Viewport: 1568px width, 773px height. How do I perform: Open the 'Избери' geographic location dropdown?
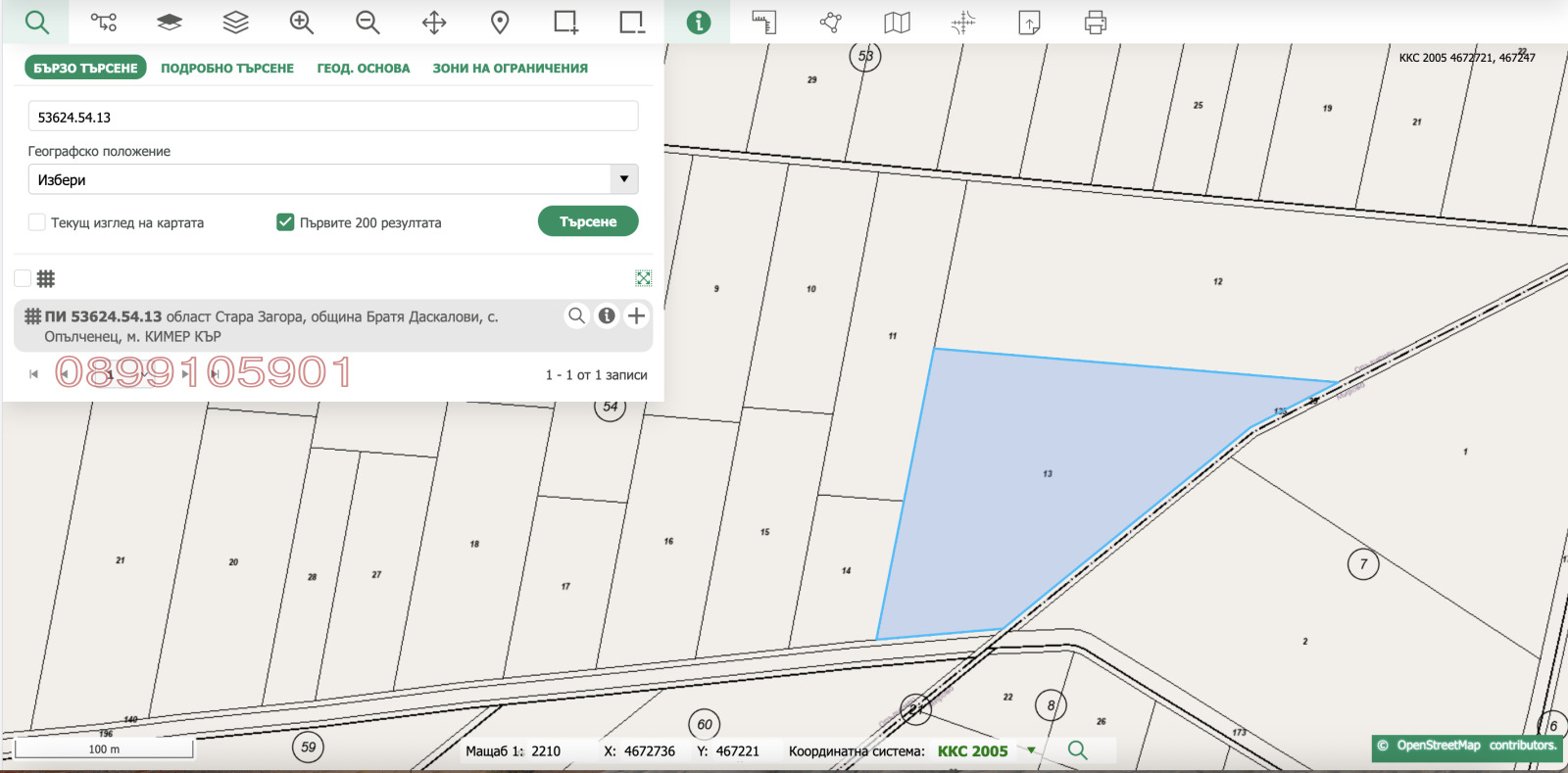333,179
